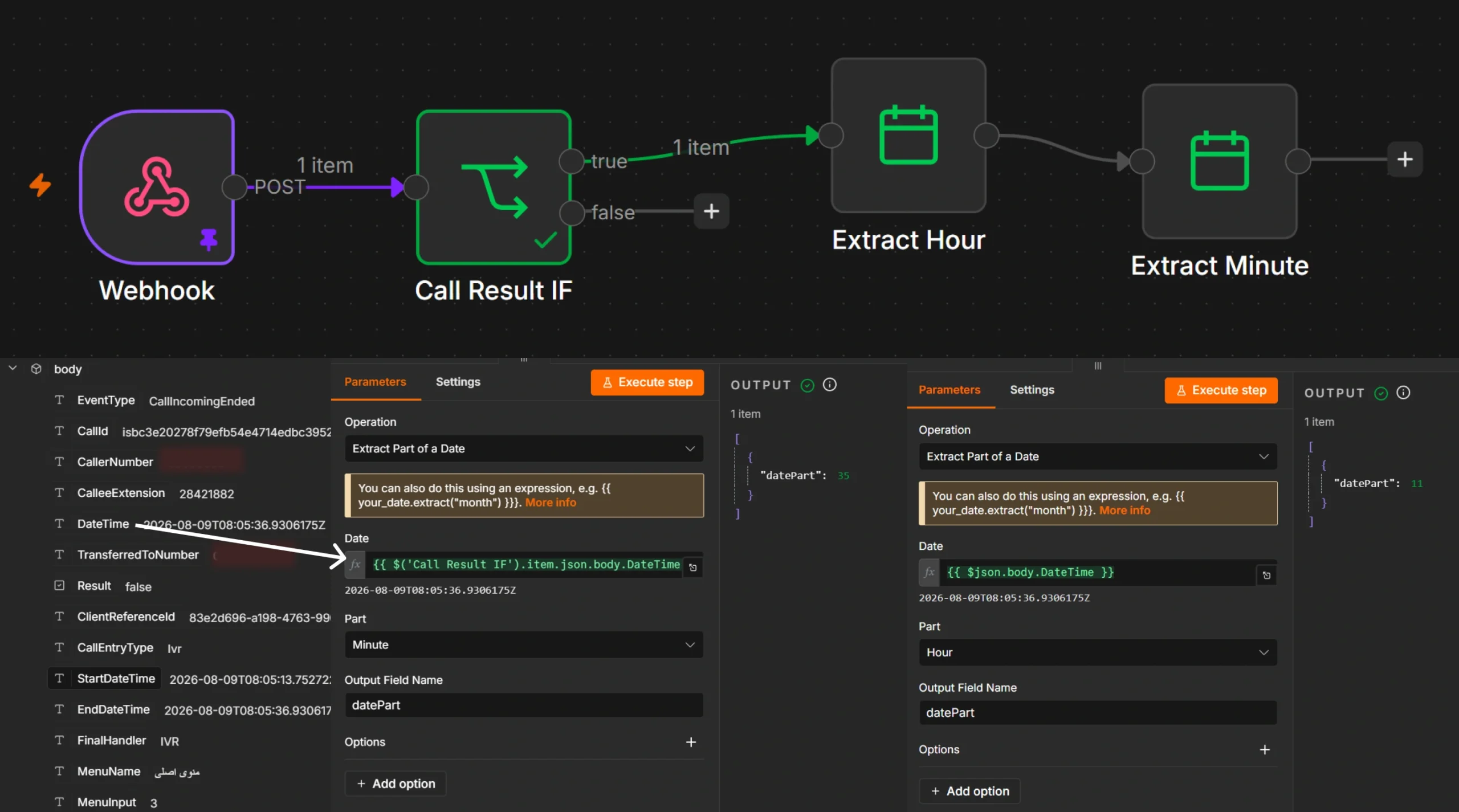Open More info link in Hour panel
The height and width of the screenshot is (812, 1459).
click(x=1124, y=511)
